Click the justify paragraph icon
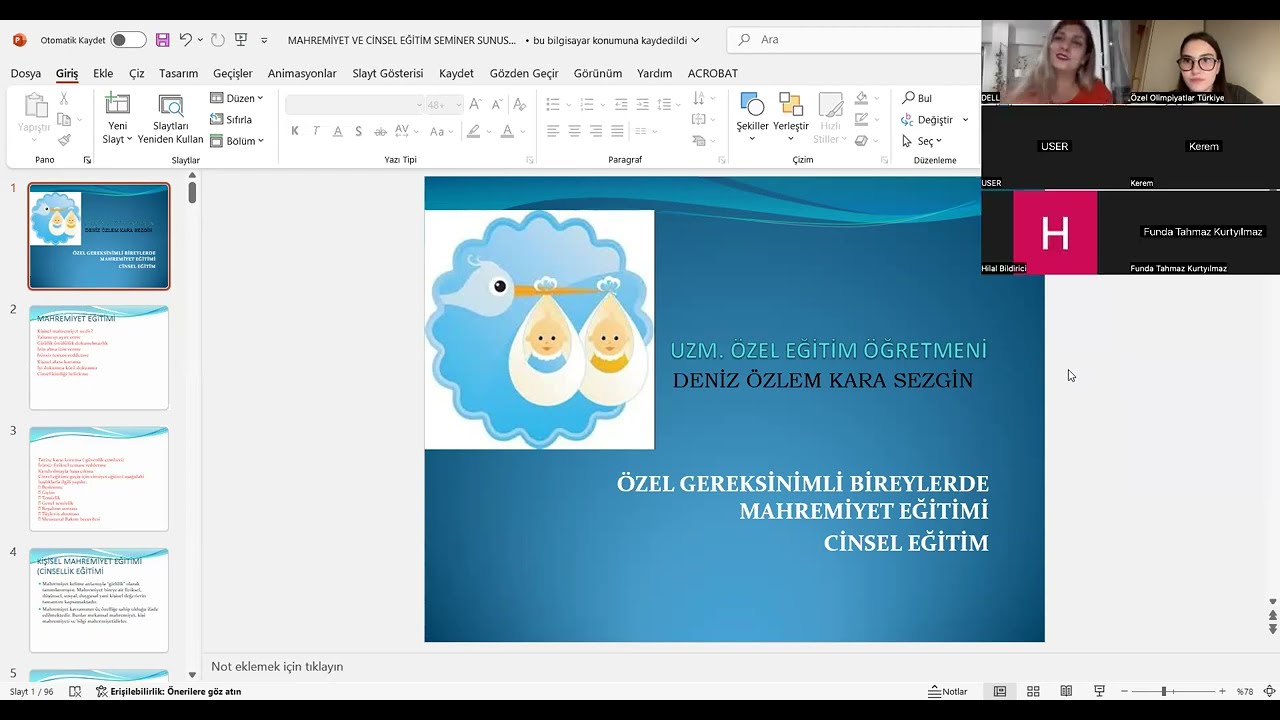The height and width of the screenshot is (720, 1280). tap(617, 131)
